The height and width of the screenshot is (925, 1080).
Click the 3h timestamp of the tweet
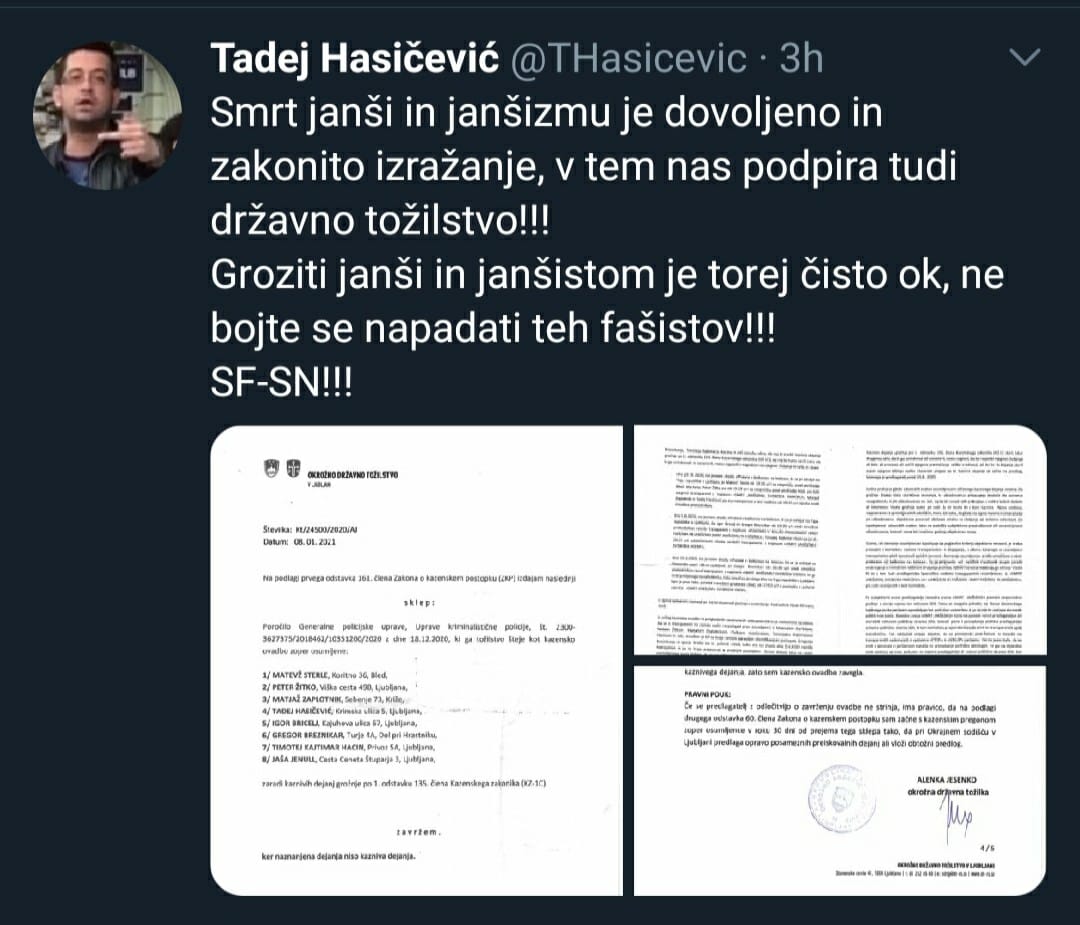(x=801, y=58)
